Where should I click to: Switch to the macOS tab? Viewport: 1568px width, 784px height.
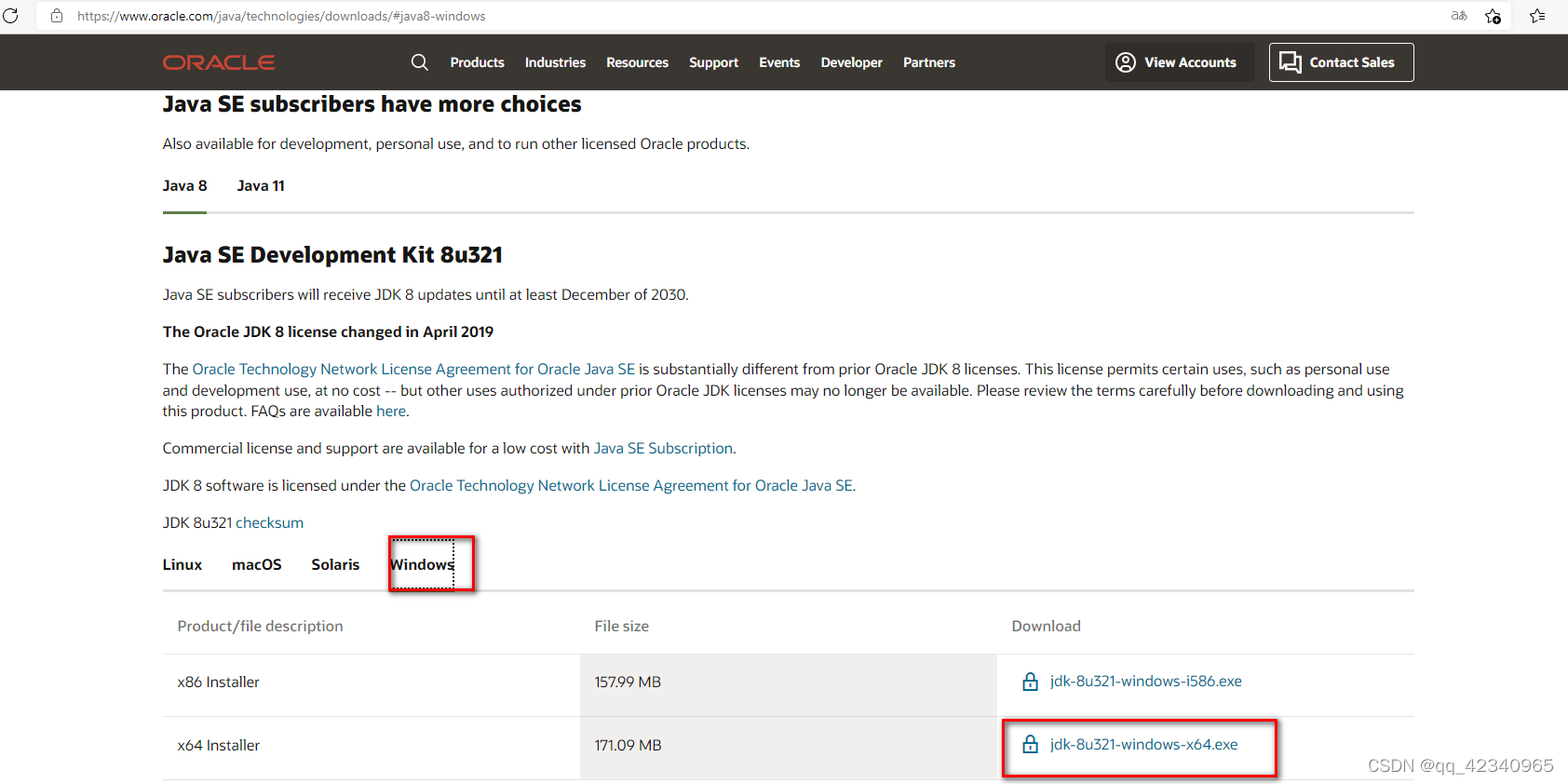[257, 565]
